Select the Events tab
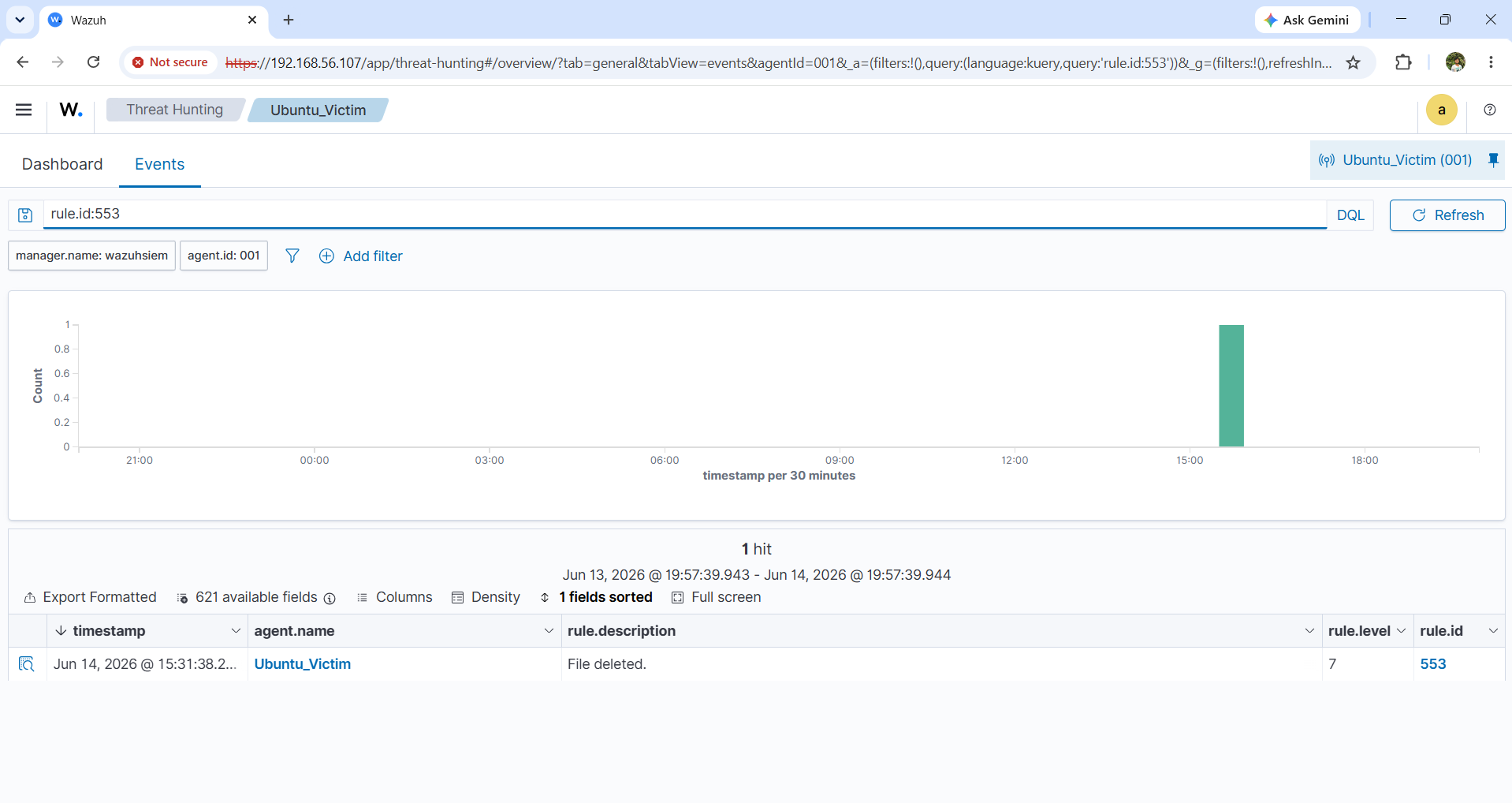Viewport: 1512px width, 803px height. pos(159,164)
